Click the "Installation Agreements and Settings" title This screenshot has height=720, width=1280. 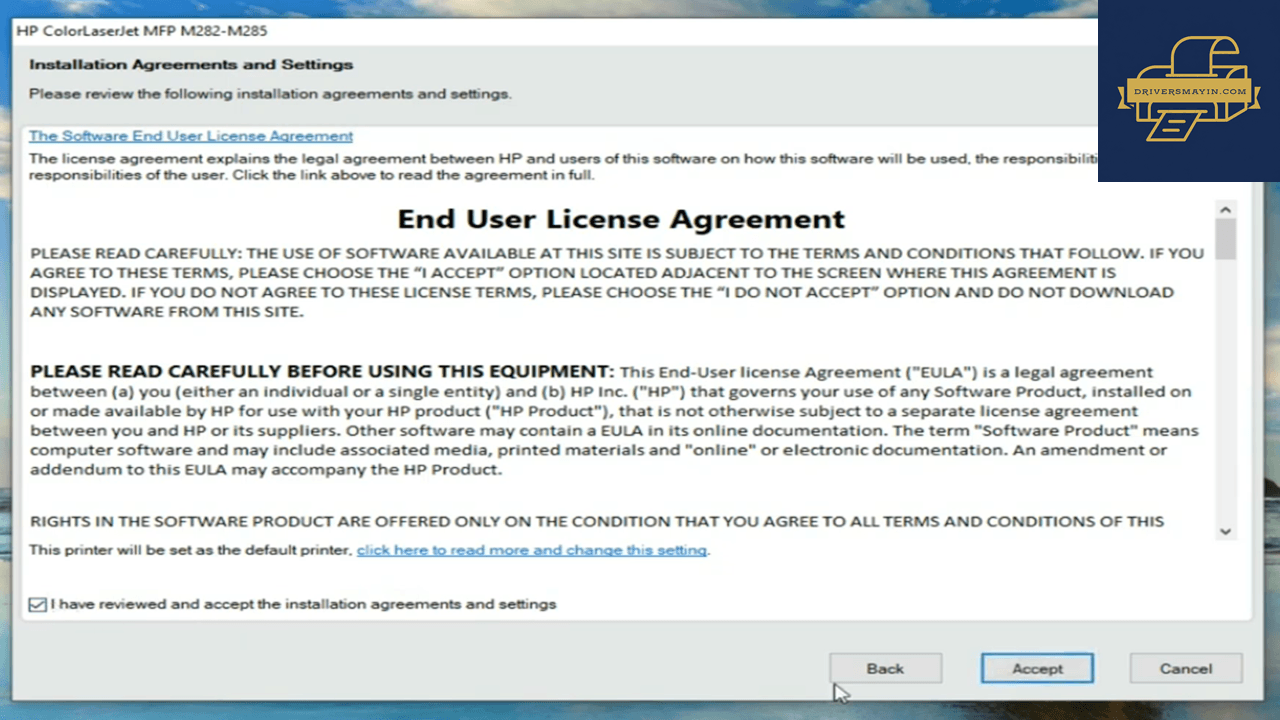(191, 65)
